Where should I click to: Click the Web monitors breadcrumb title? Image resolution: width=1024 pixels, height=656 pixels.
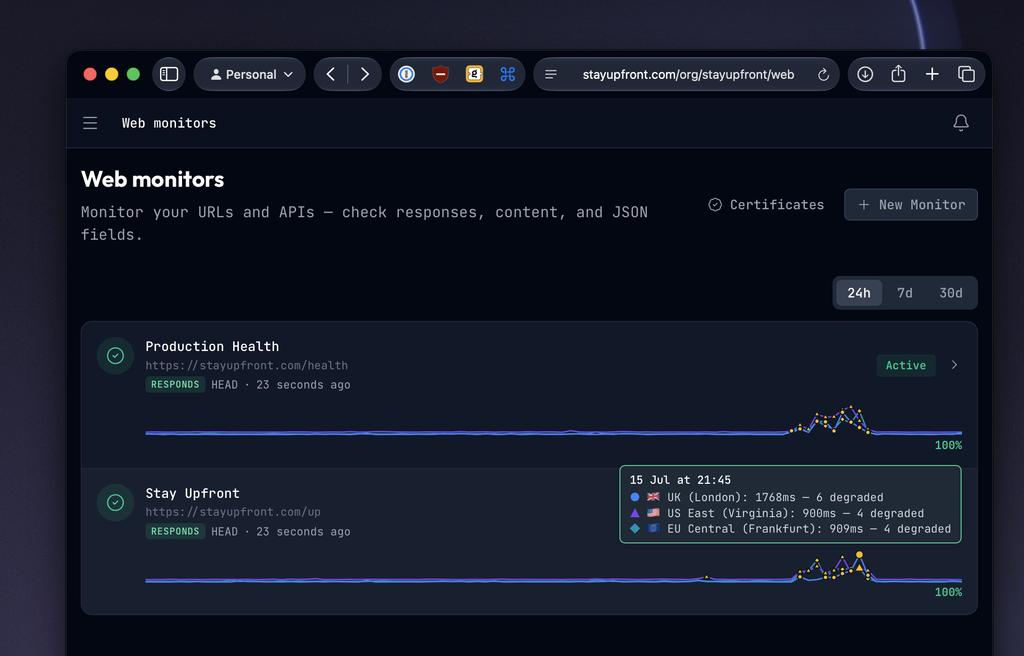click(x=168, y=123)
